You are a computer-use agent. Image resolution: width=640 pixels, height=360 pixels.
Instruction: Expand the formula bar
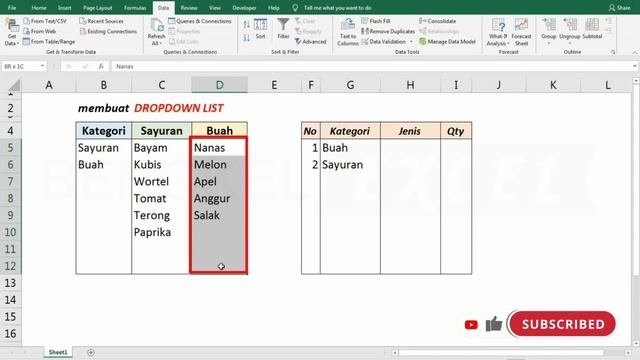coord(635,66)
